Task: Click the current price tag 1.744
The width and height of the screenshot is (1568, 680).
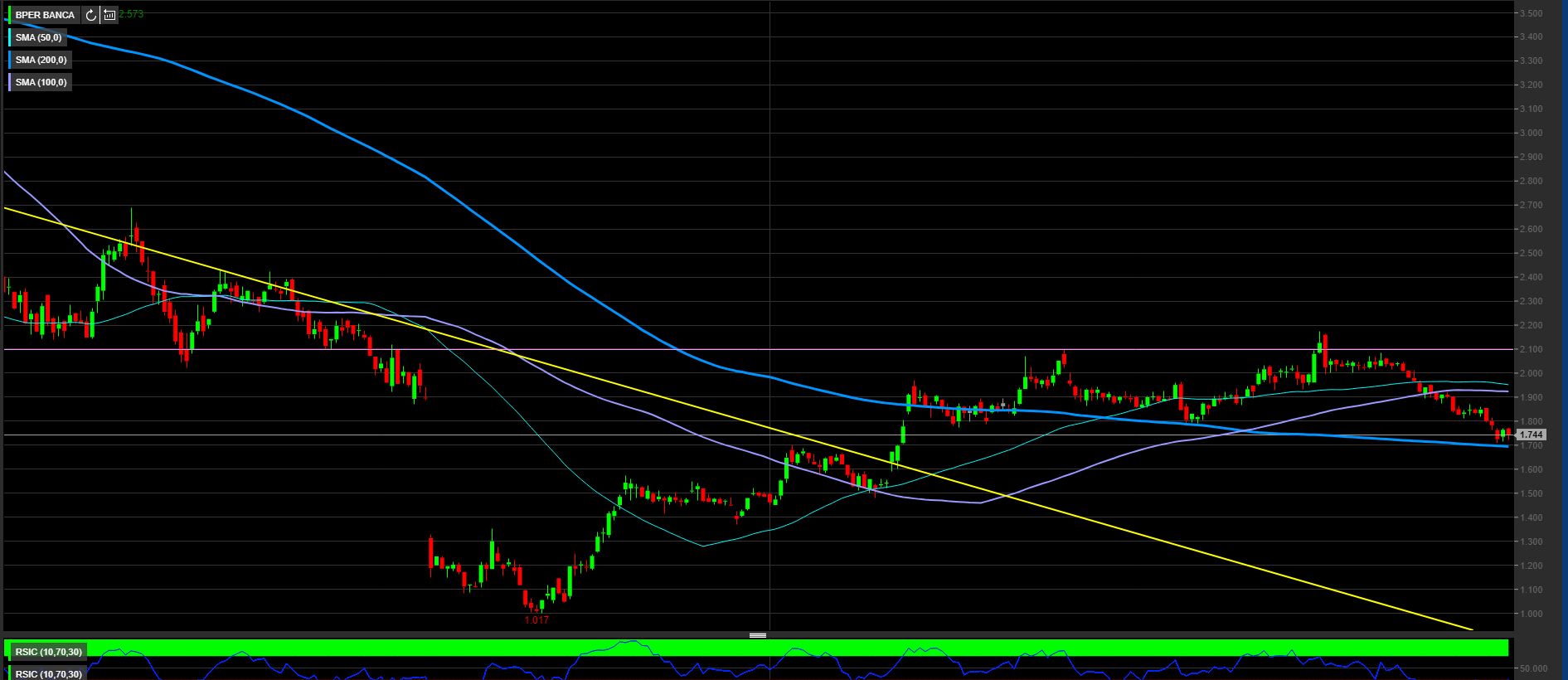Action: pyautogui.click(x=1531, y=435)
